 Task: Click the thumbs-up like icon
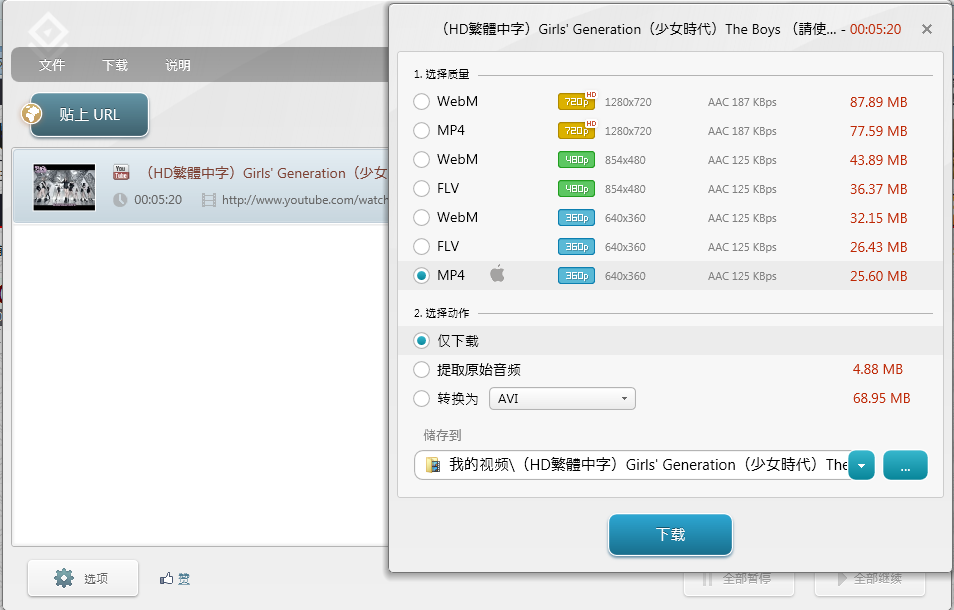coord(166,578)
